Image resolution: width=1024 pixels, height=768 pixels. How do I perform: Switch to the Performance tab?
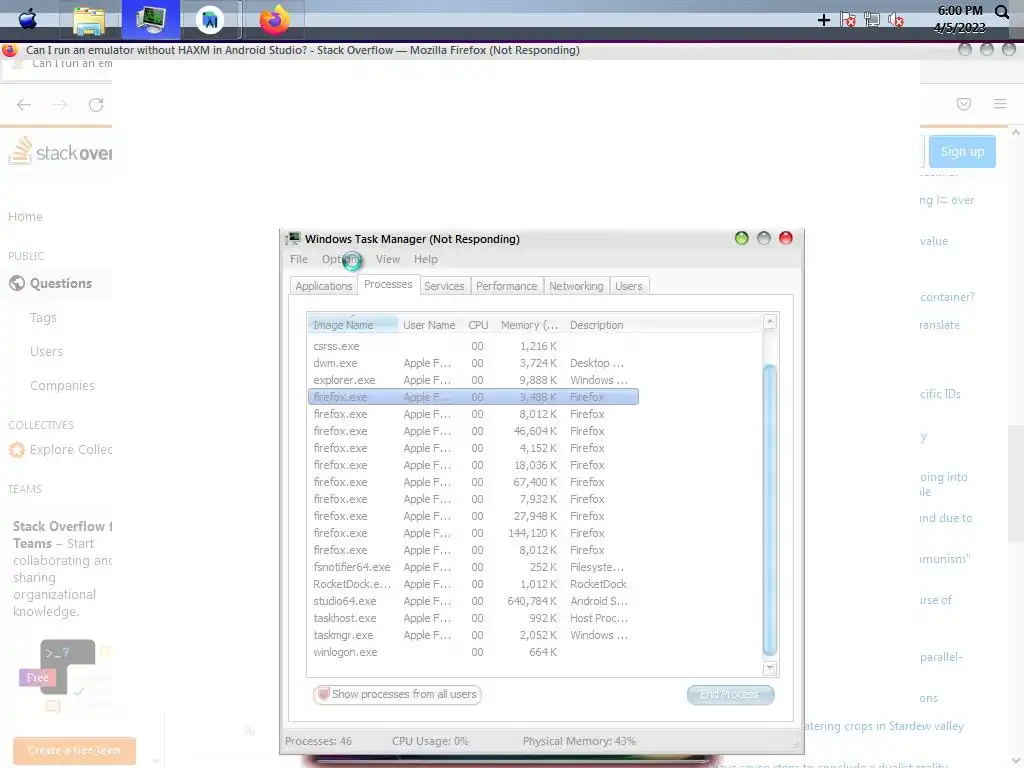[x=506, y=286]
